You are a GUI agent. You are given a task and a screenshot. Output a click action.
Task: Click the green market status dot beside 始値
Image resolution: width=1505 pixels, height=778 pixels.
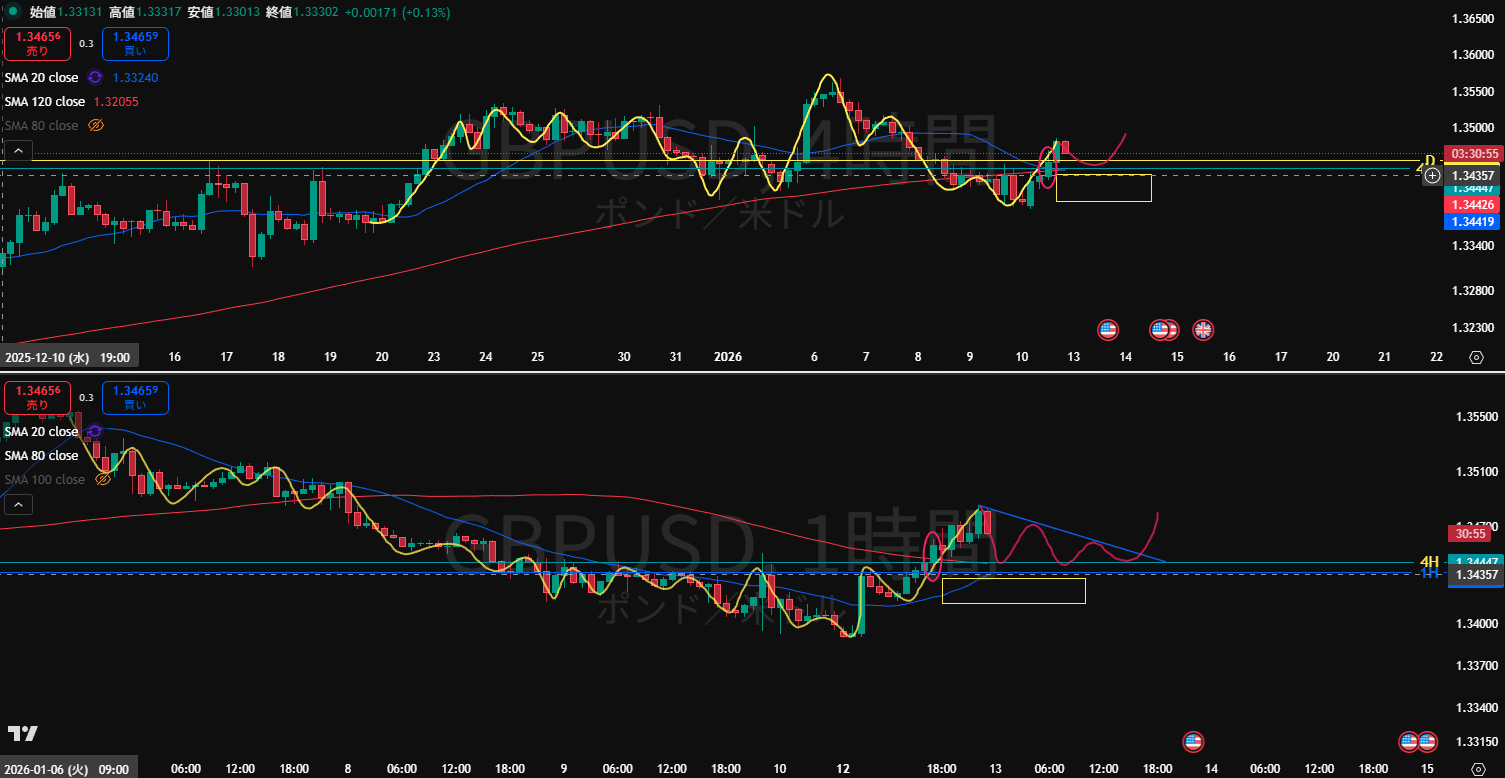tap(13, 12)
